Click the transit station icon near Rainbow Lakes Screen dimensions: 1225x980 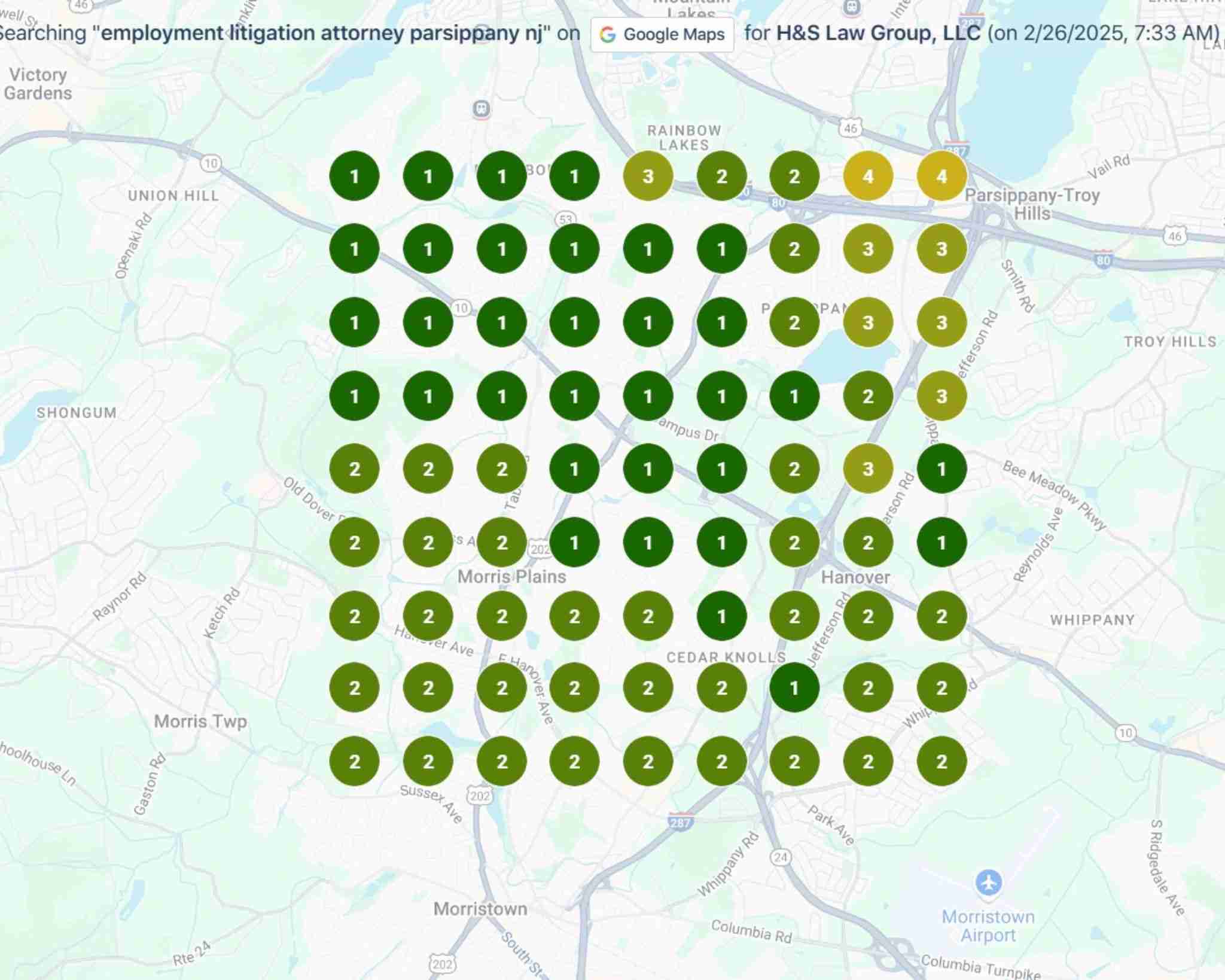[x=482, y=109]
